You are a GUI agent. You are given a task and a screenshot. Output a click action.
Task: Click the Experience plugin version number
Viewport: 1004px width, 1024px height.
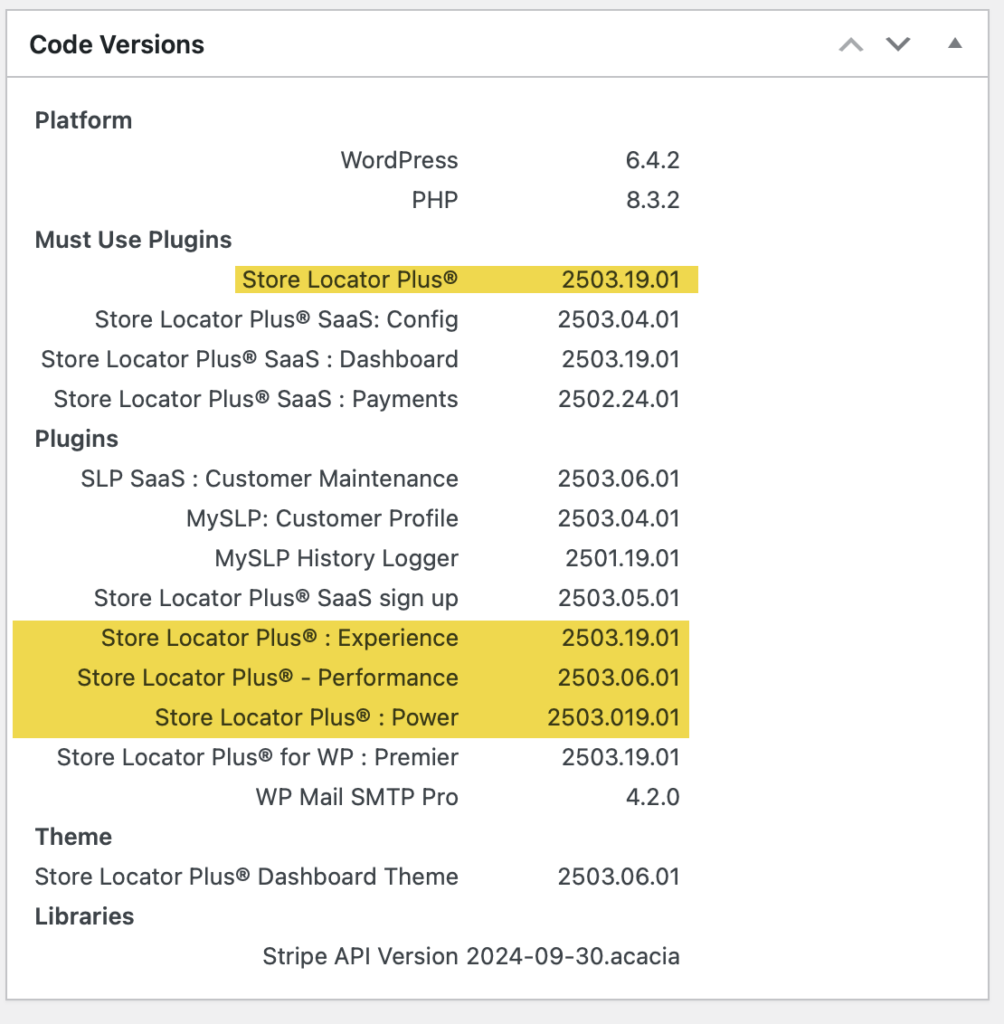point(621,638)
